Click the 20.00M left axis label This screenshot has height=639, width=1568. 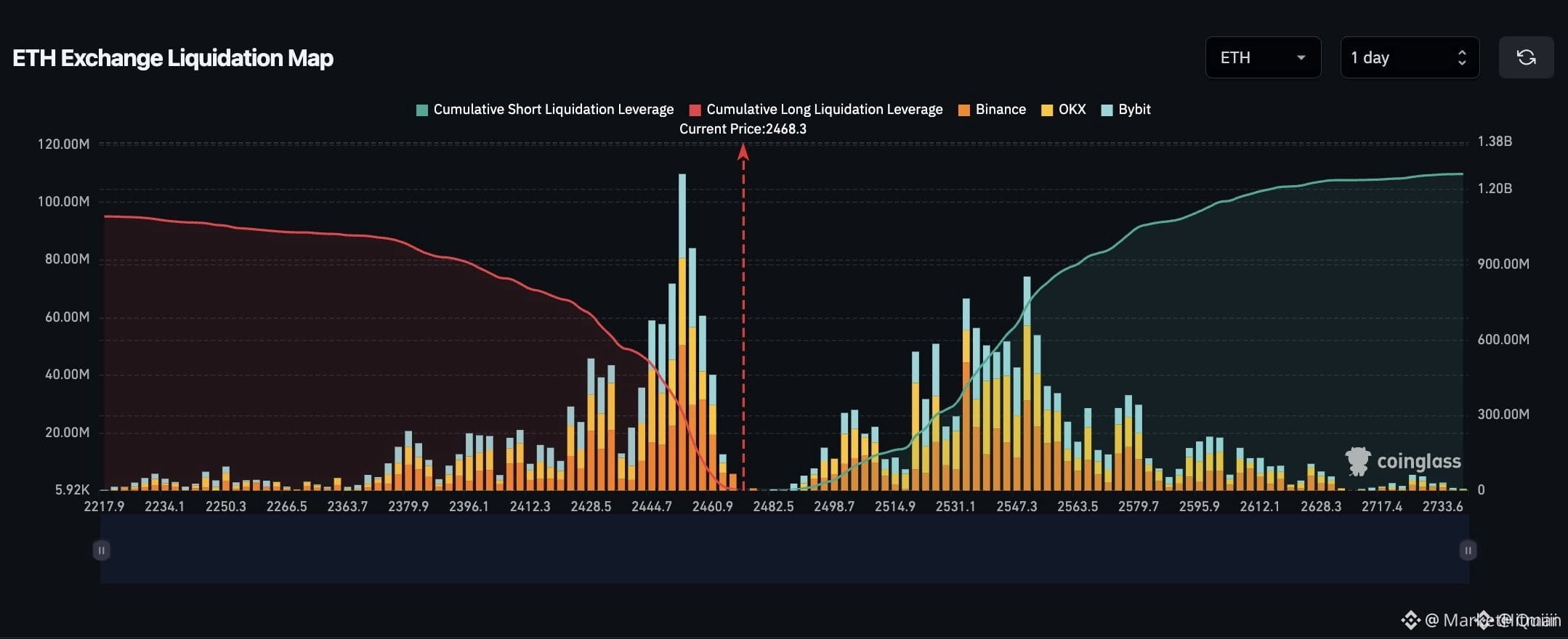tap(68, 432)
